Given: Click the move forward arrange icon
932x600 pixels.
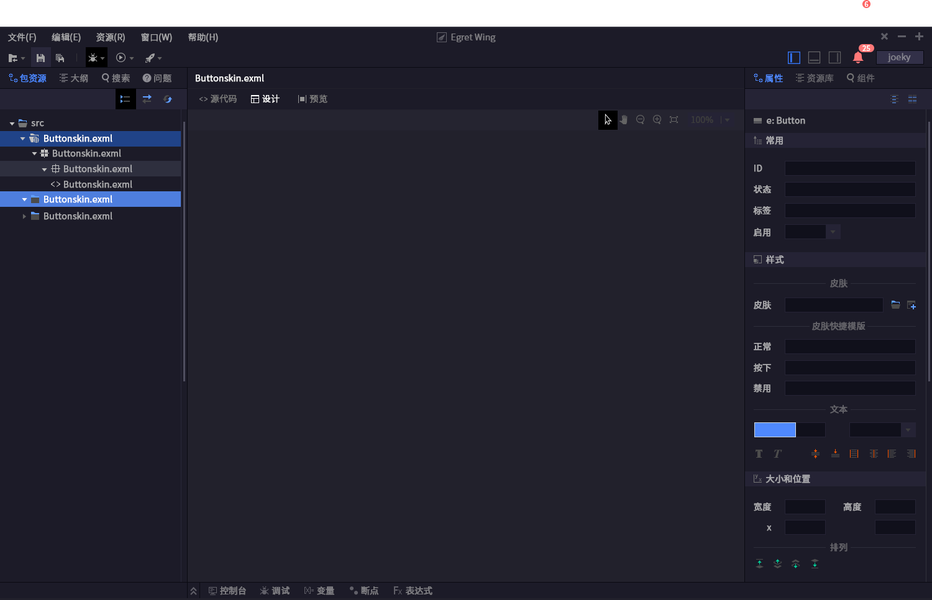Looking at the screenshot, I should click(x=777, y=564).
